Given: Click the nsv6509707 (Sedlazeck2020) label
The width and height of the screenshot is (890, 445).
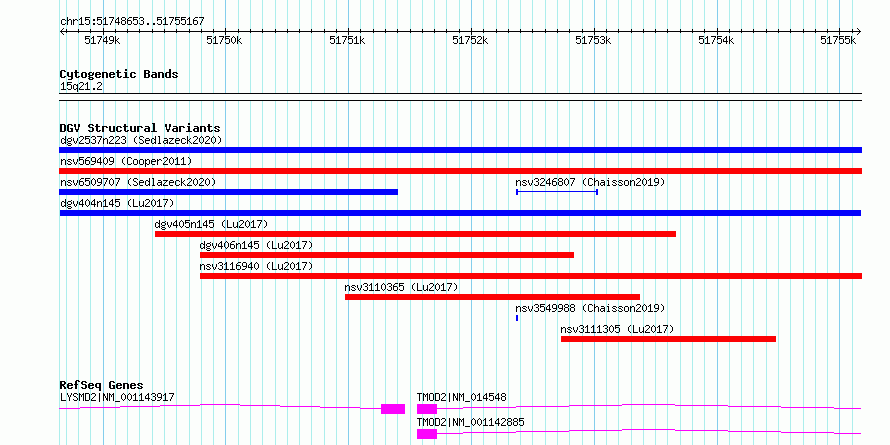Looking at the screenshot, I should 138,182.
